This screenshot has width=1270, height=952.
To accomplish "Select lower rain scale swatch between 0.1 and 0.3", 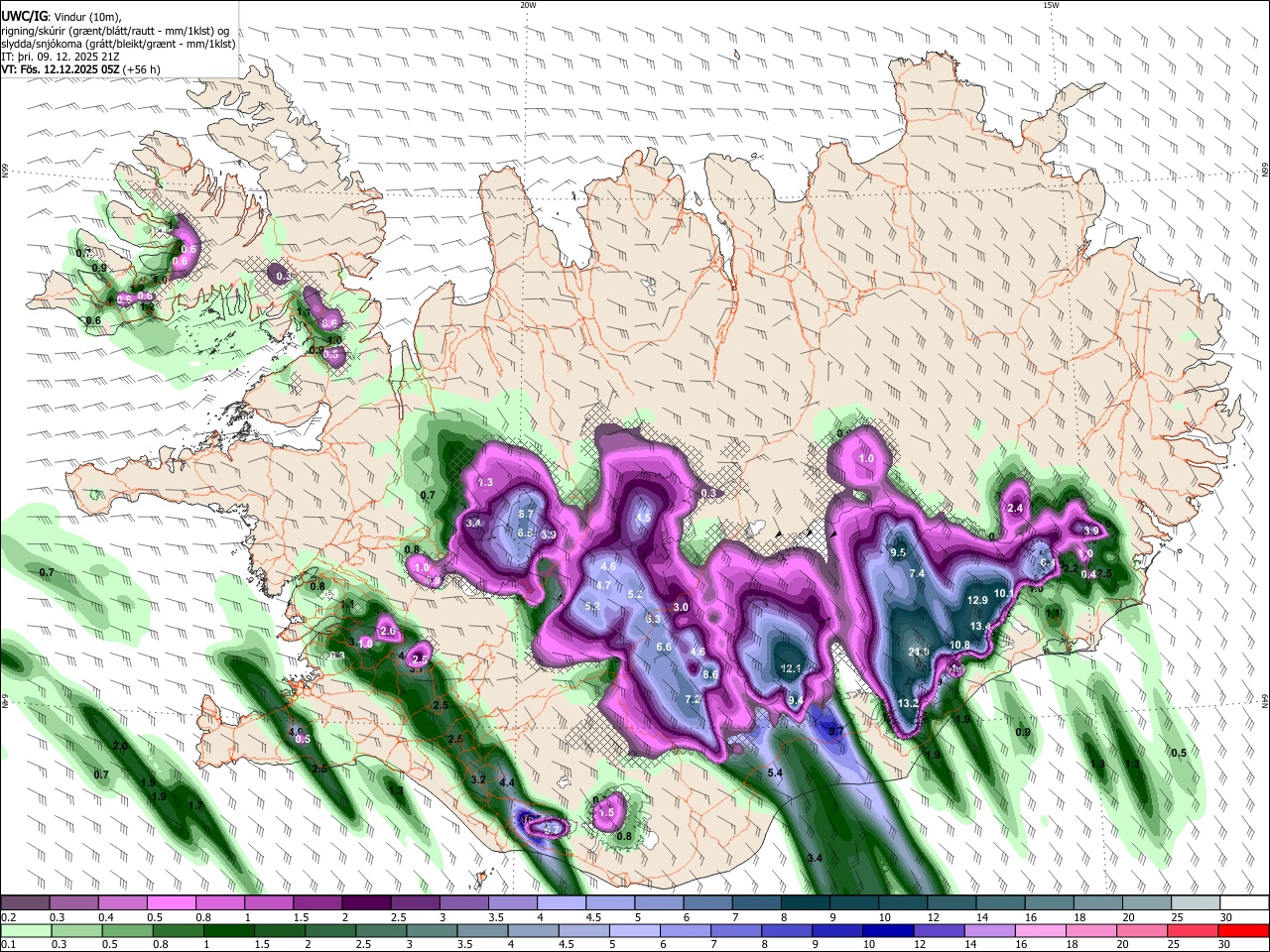I will [x=25, y=931].
